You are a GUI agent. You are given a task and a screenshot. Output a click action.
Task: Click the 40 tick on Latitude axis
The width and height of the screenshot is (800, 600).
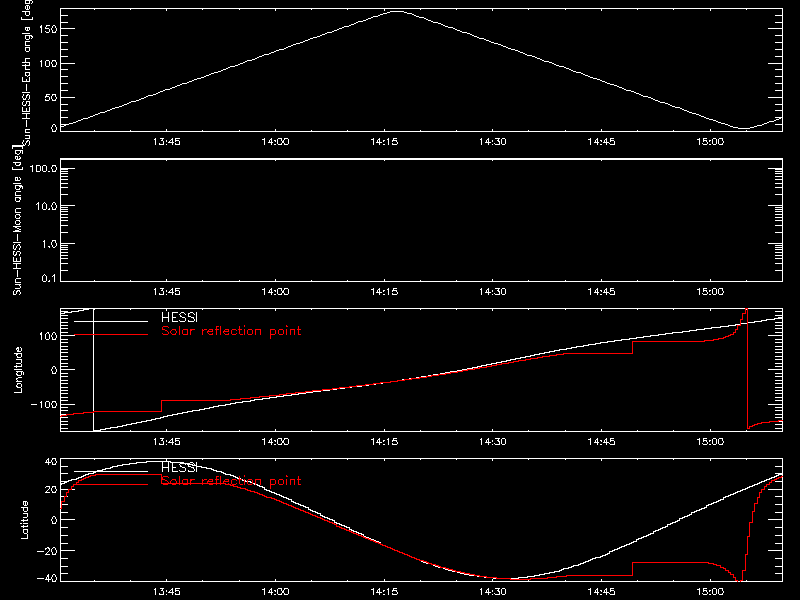51,462
